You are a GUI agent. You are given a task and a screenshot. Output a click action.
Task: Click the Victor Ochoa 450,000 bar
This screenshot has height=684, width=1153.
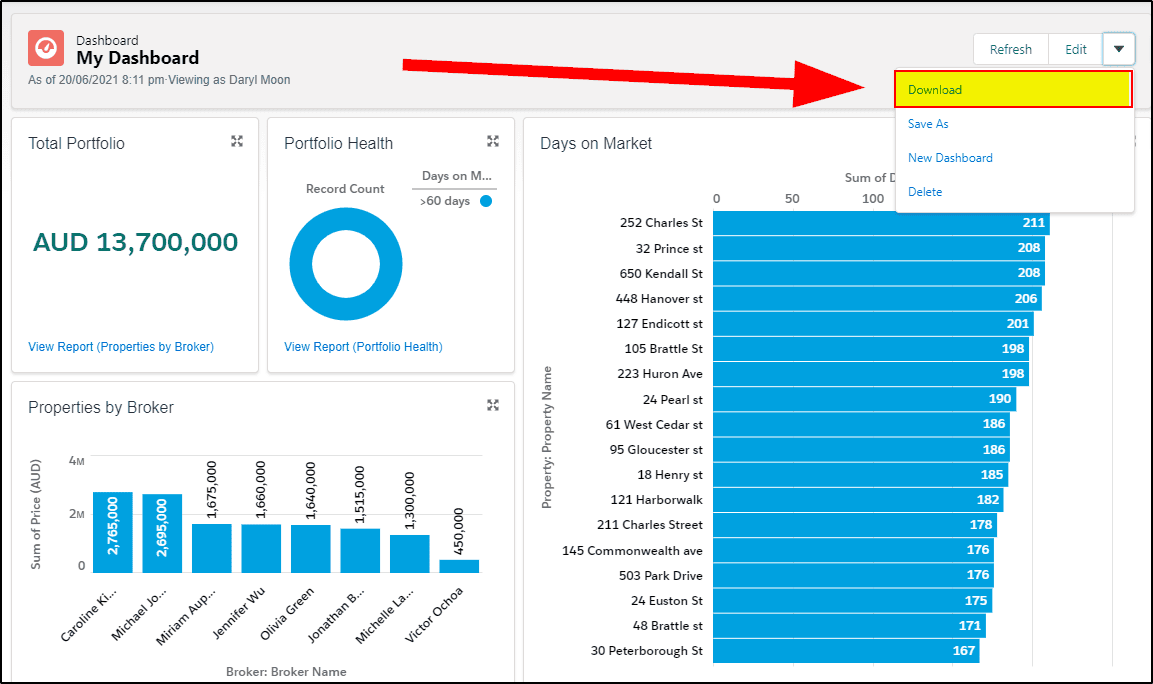coord(459,566)
